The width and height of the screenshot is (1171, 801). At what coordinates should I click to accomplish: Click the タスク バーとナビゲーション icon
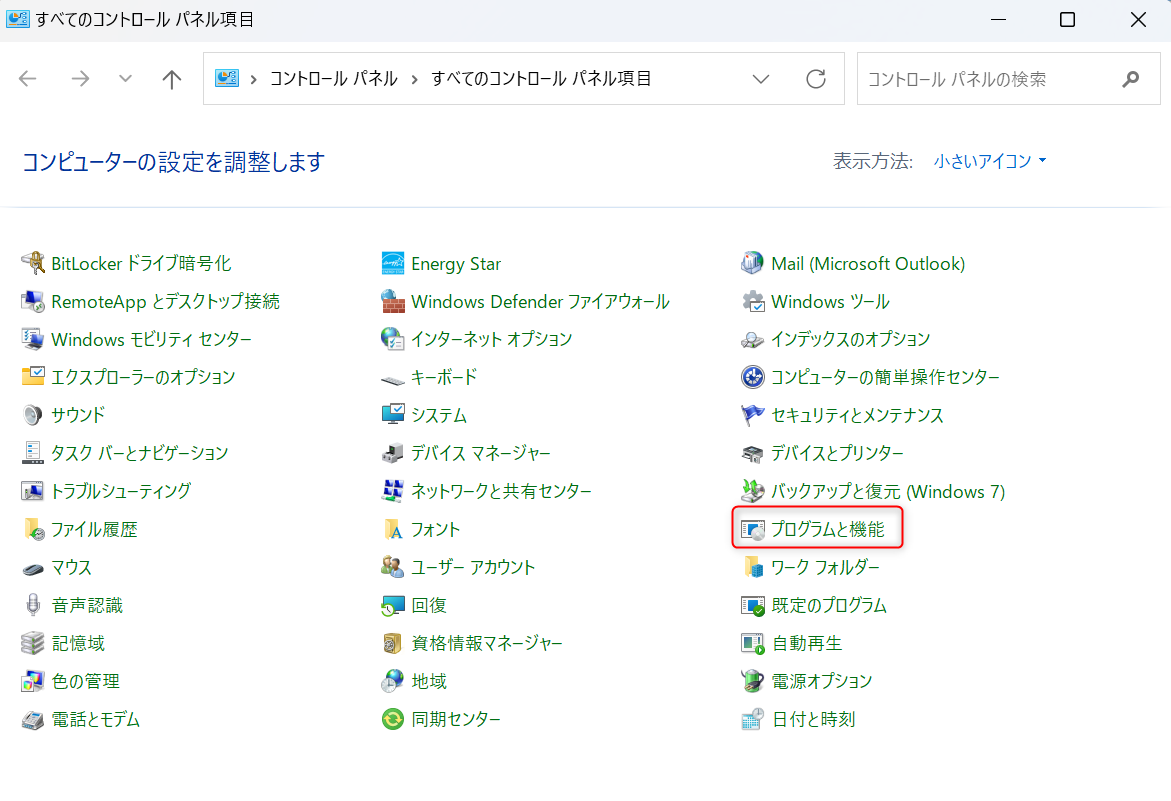(32, 453)
